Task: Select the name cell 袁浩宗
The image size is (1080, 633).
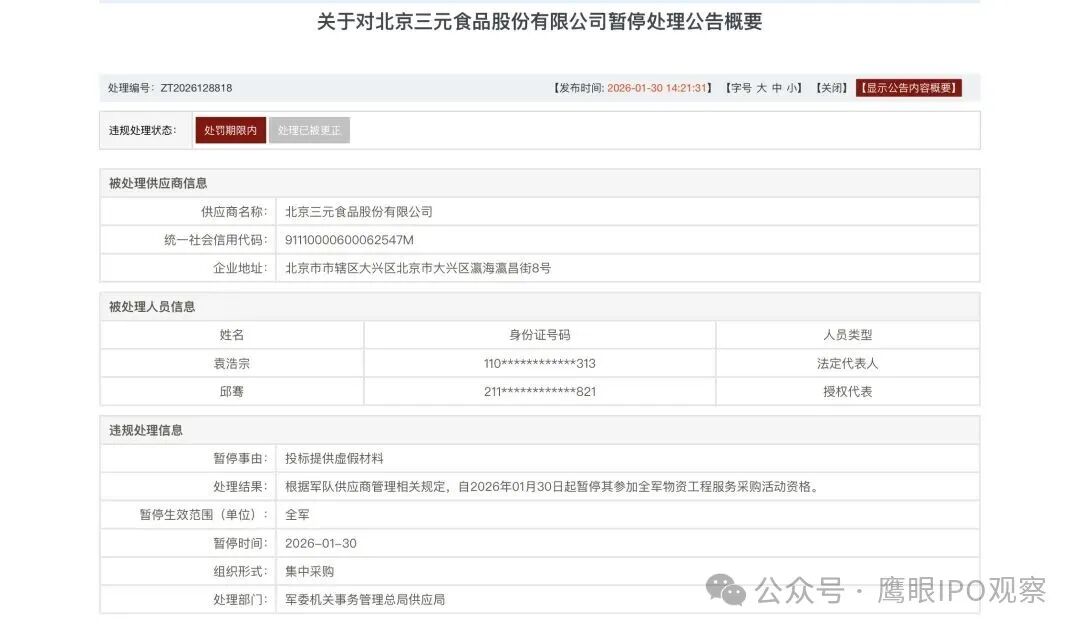Action: (x=231, y=364)
